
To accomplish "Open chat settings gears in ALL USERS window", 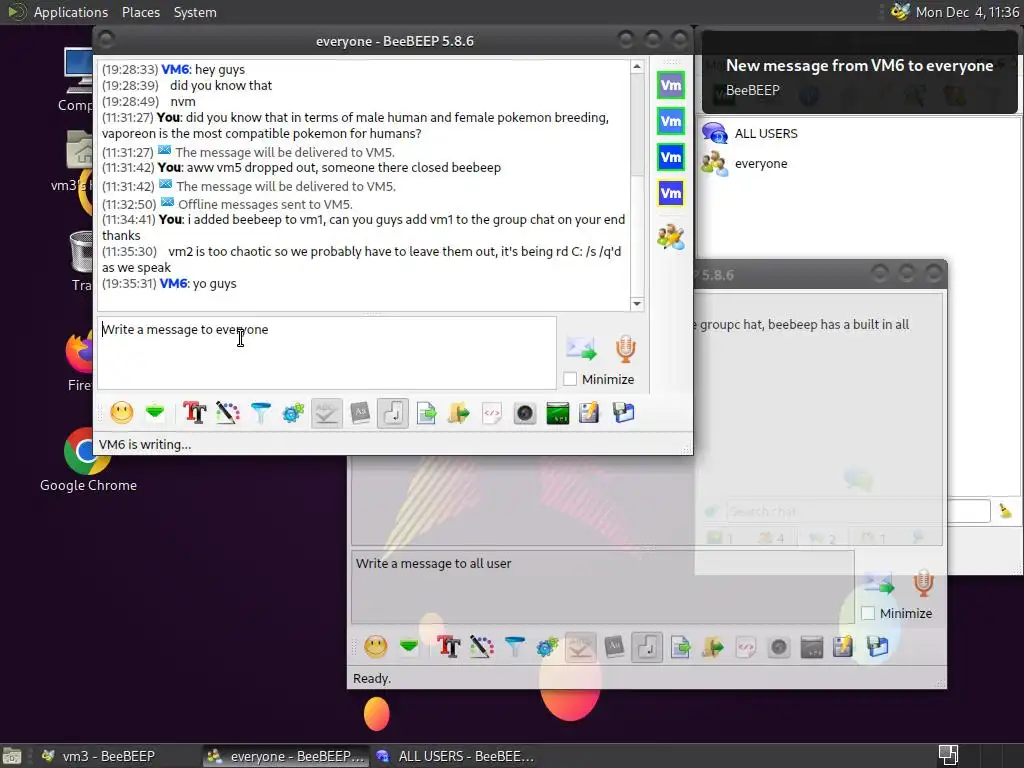I will [547, 647].
